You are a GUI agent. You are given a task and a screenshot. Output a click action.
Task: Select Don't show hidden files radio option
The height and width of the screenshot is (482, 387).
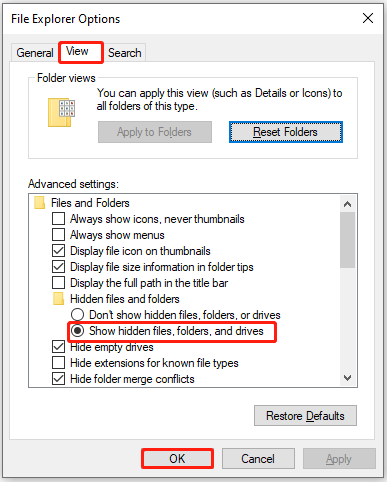pos(77,315)
